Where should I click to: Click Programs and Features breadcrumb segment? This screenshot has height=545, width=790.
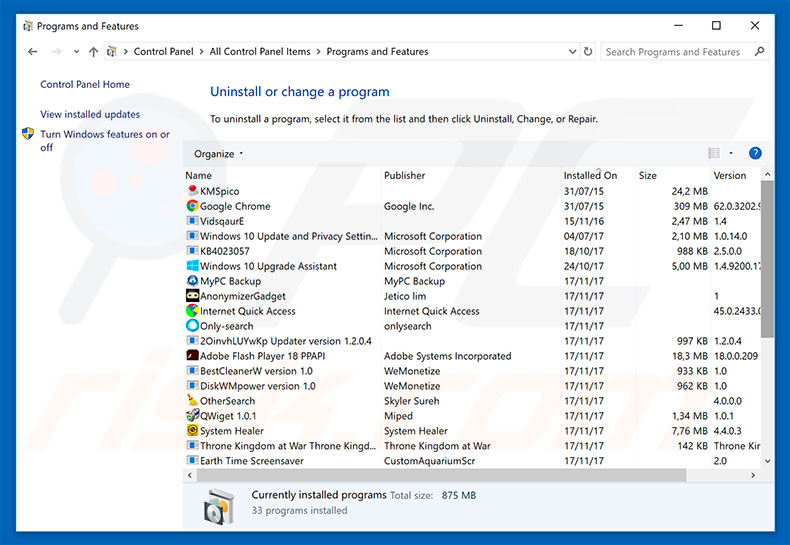click(377, 51)
